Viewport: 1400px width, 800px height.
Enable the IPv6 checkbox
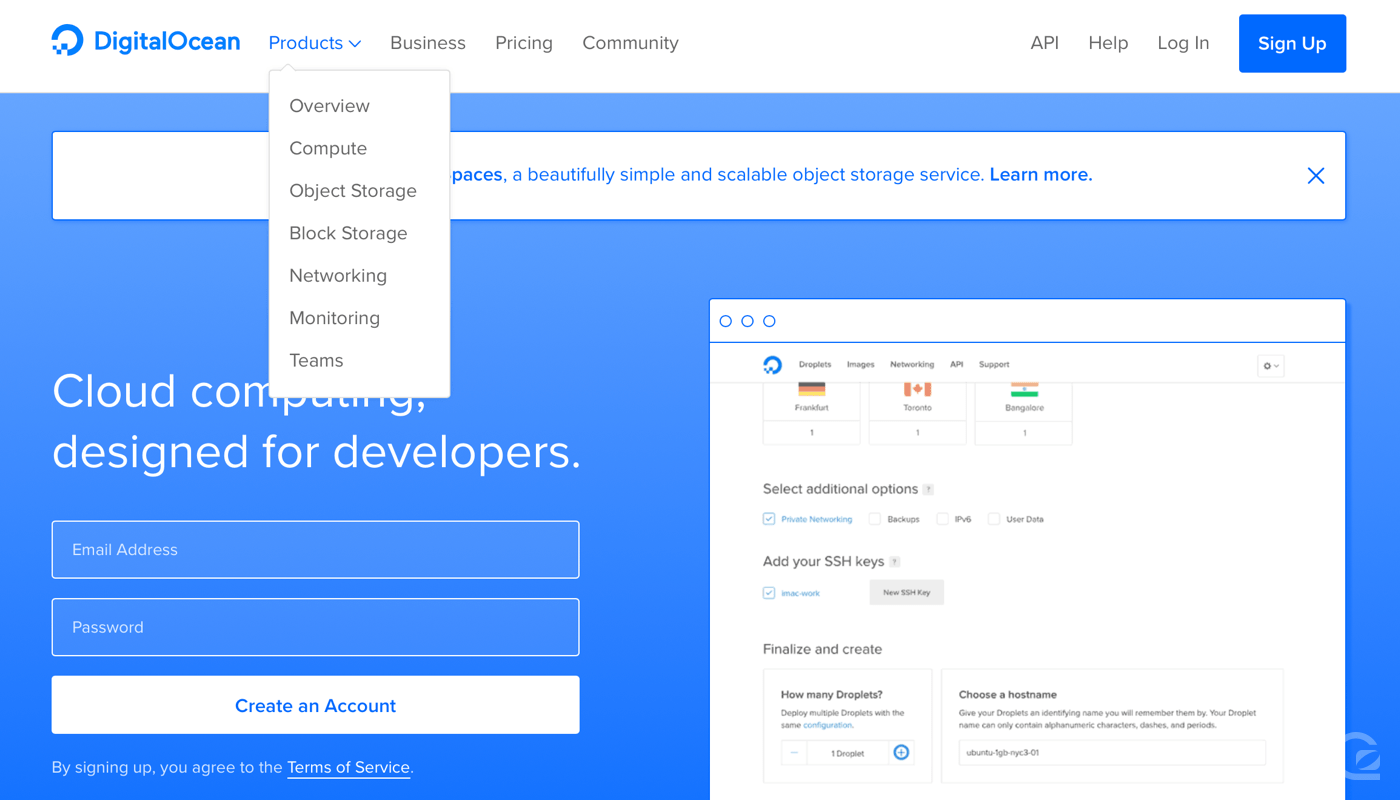(943, 519)
